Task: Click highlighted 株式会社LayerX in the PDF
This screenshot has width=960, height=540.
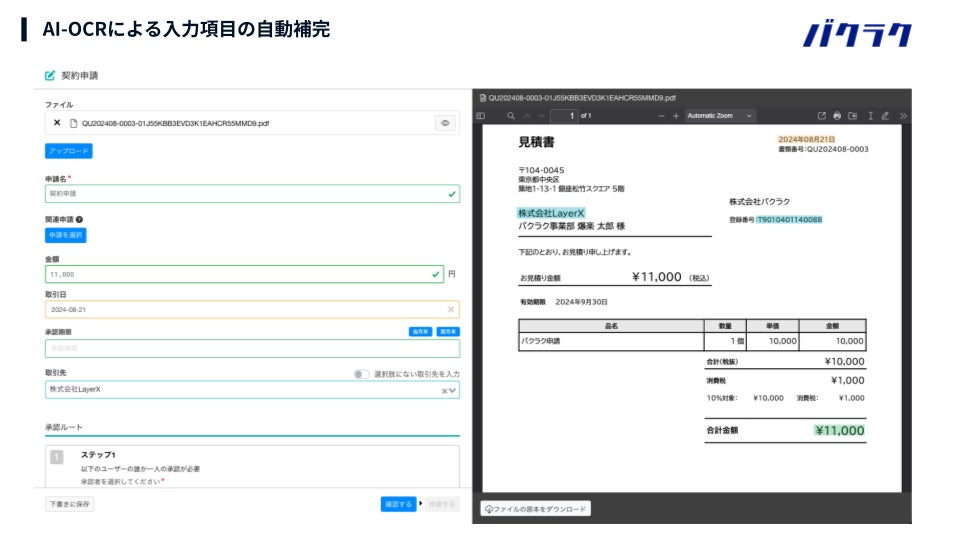Action: (551, 213)
